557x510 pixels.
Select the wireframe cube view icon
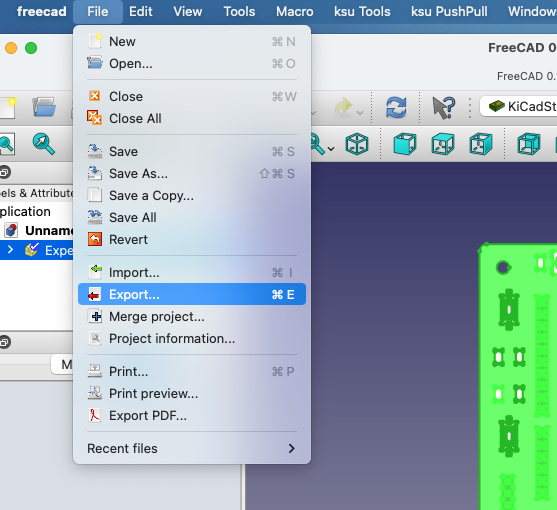click(529, 144)
